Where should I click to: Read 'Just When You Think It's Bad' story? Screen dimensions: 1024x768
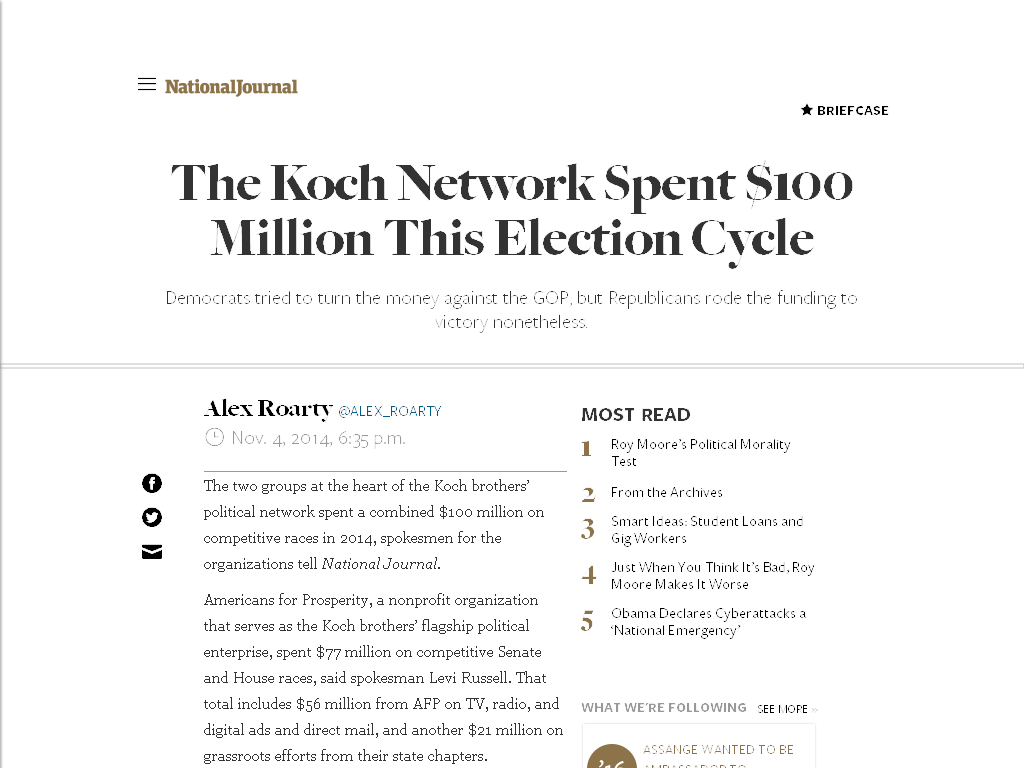[712, 575]
